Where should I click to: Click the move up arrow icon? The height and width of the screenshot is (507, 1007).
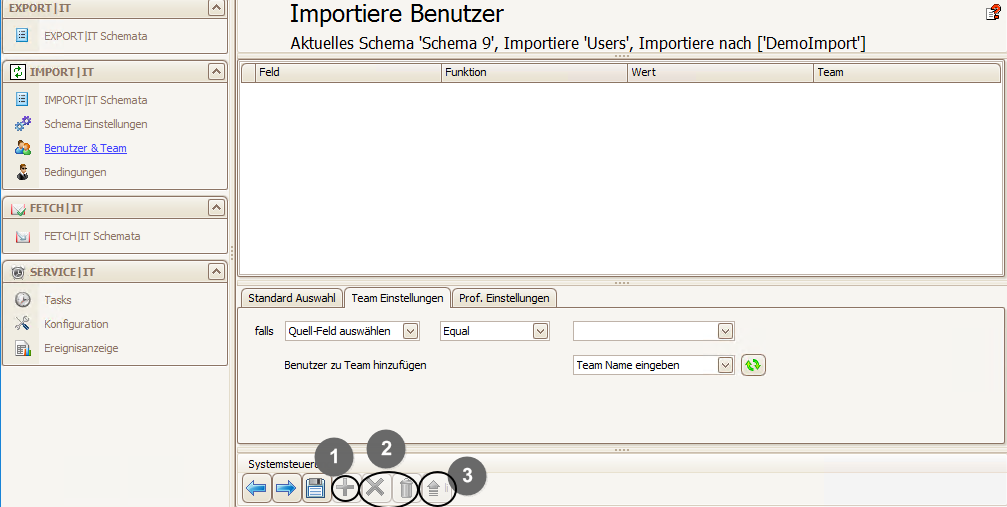435,488
